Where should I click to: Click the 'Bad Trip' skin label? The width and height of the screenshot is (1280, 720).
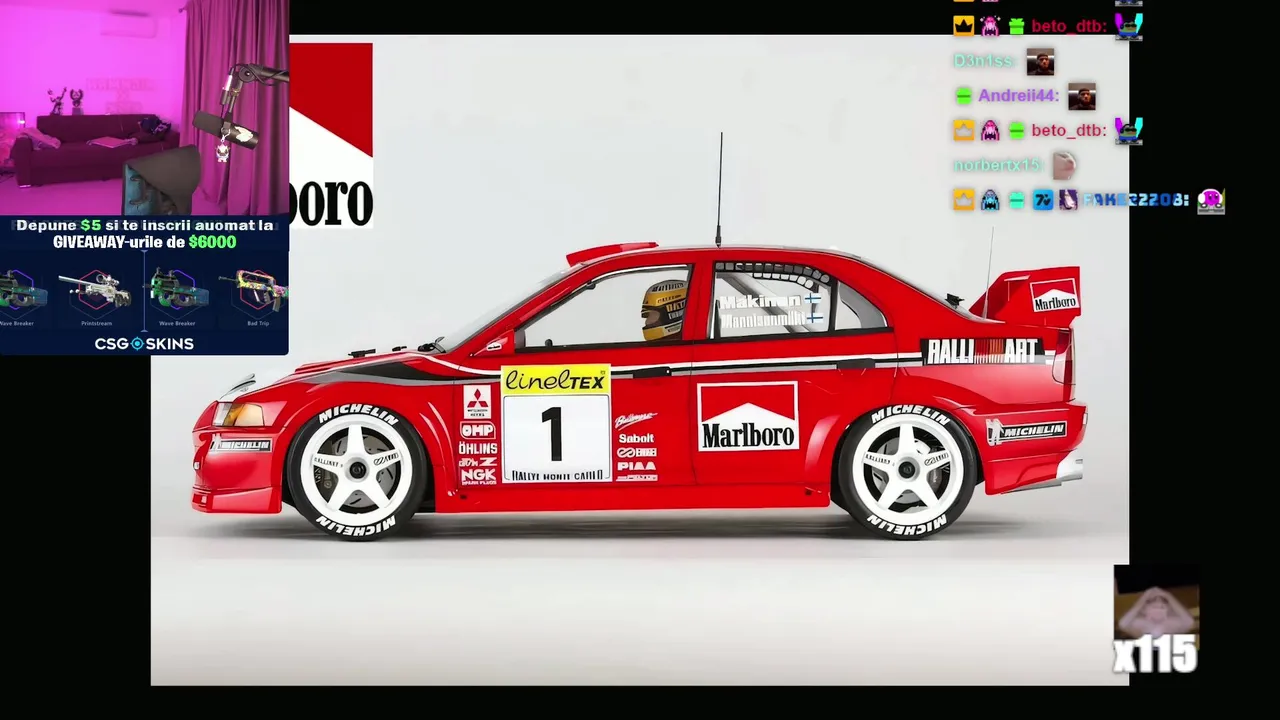click(258, 323)
